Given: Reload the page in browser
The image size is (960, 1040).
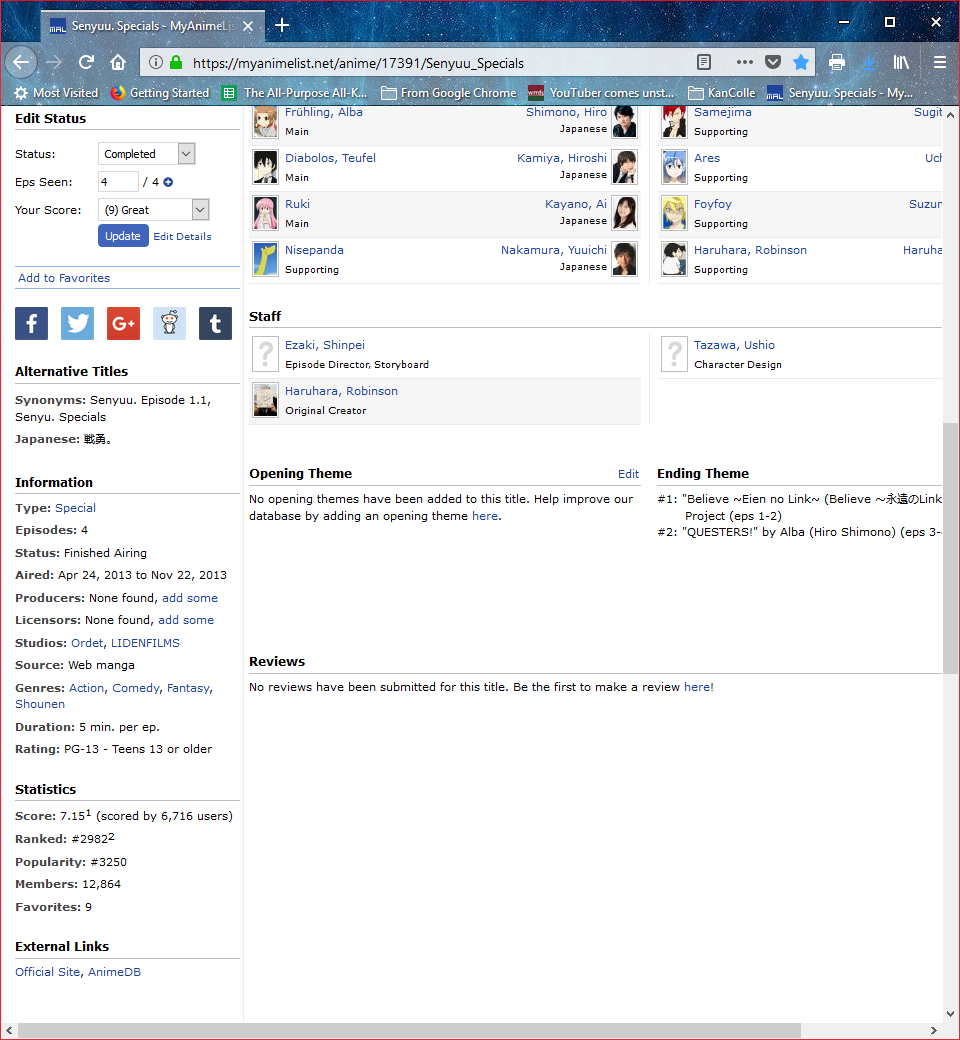Looking at the screenshot, I should click(86, 62).
